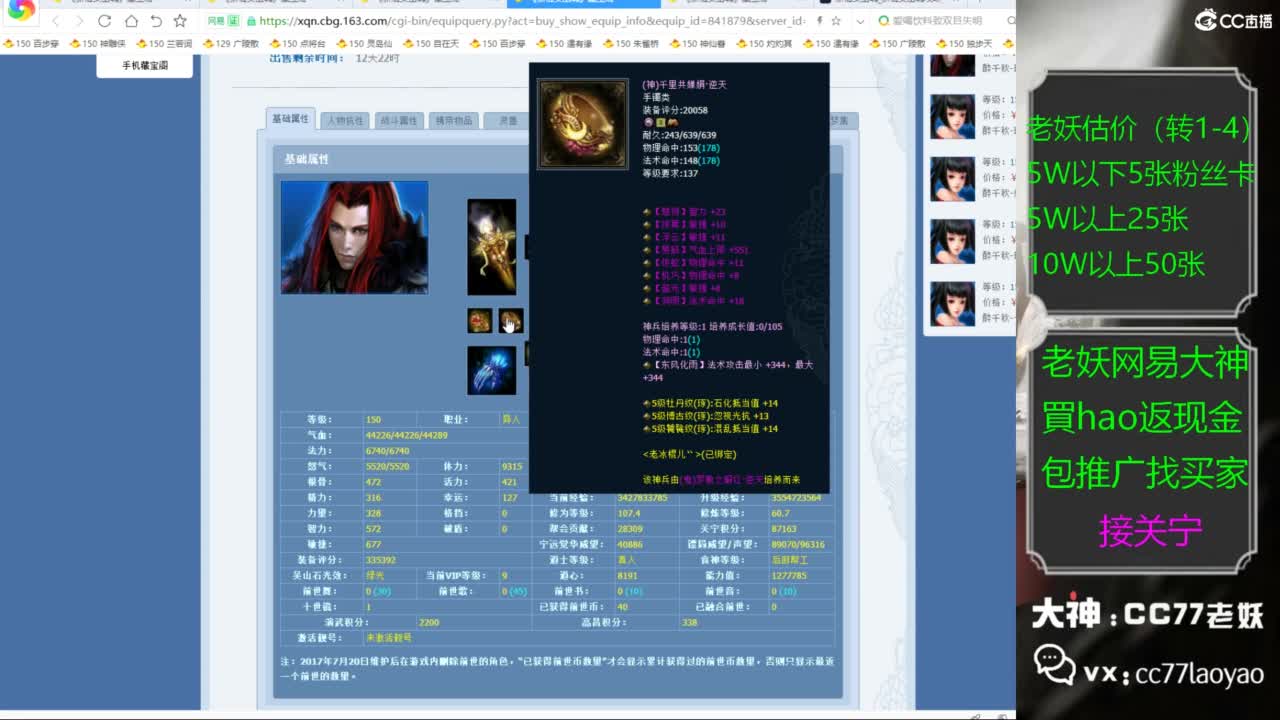
Task: Reload the page with the refresh icon
Action: pos(105,20)
